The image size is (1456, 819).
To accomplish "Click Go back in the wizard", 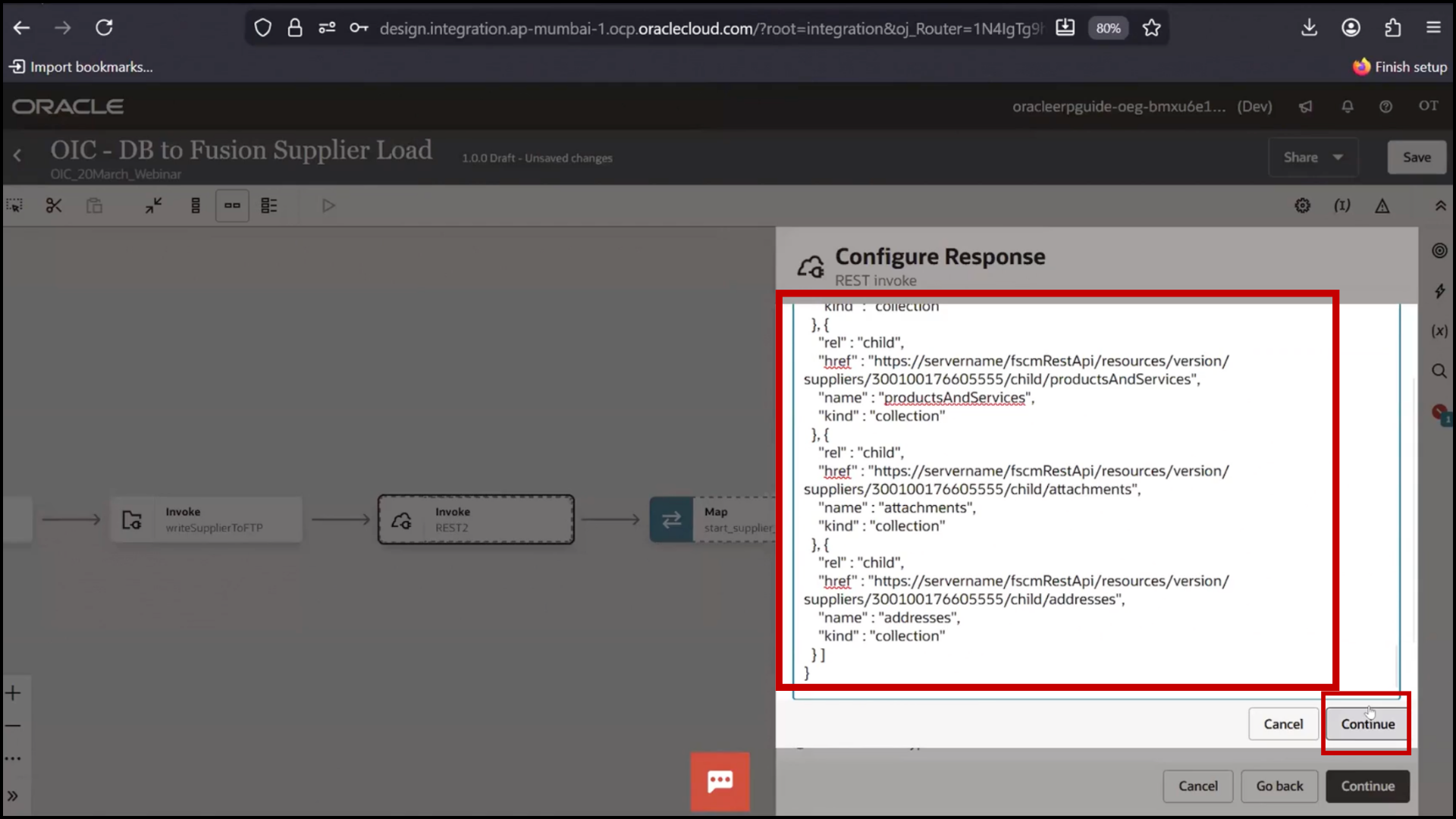I will tap(1279, 786).
